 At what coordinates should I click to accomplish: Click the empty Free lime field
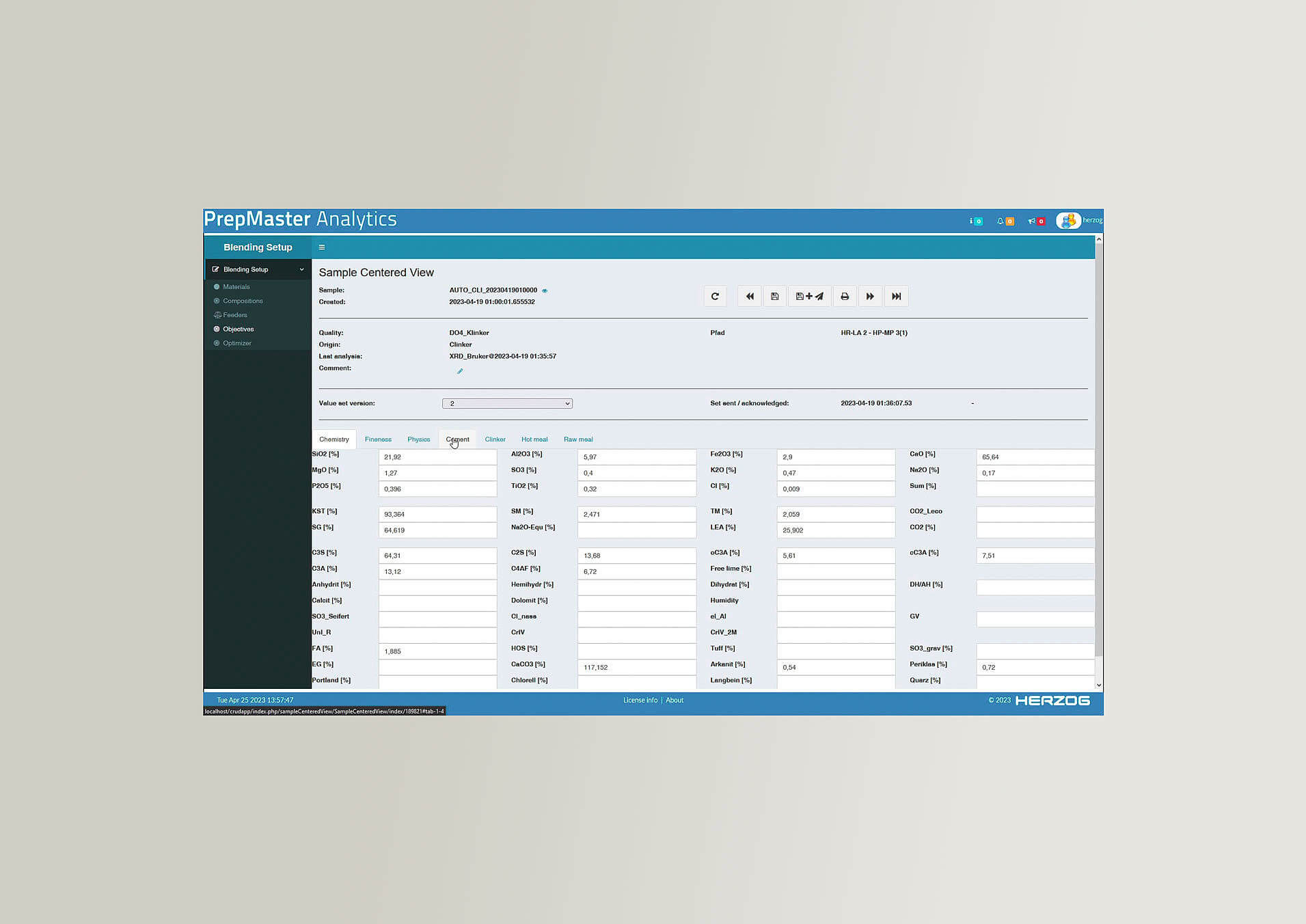click(836, 571)
